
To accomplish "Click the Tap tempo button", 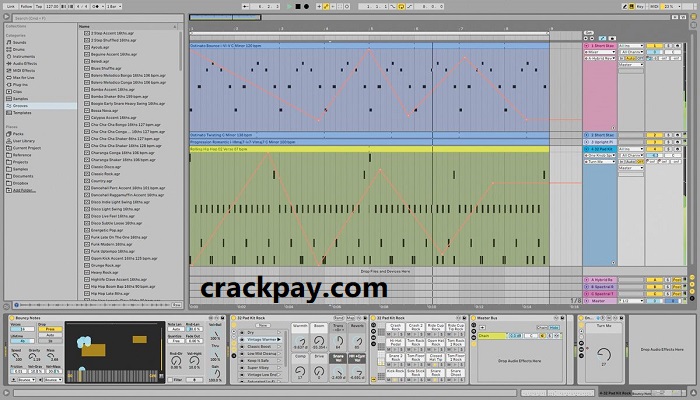I will click(x=39, y=6).
